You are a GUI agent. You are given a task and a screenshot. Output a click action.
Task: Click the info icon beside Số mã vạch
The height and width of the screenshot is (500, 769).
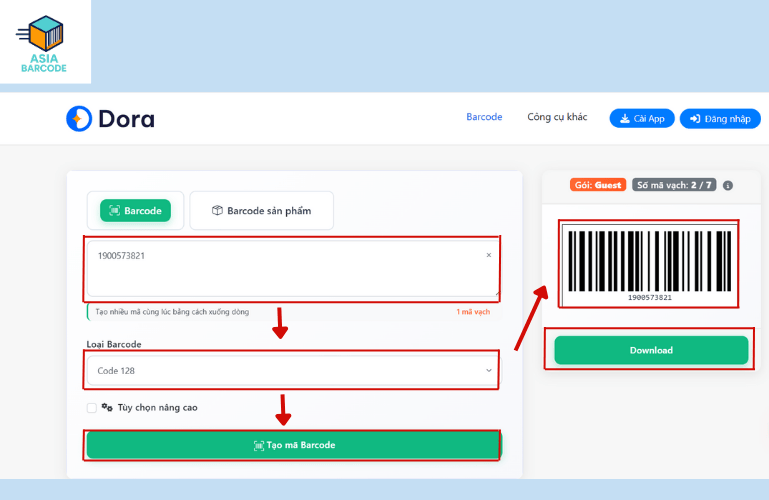pos(728,185)
